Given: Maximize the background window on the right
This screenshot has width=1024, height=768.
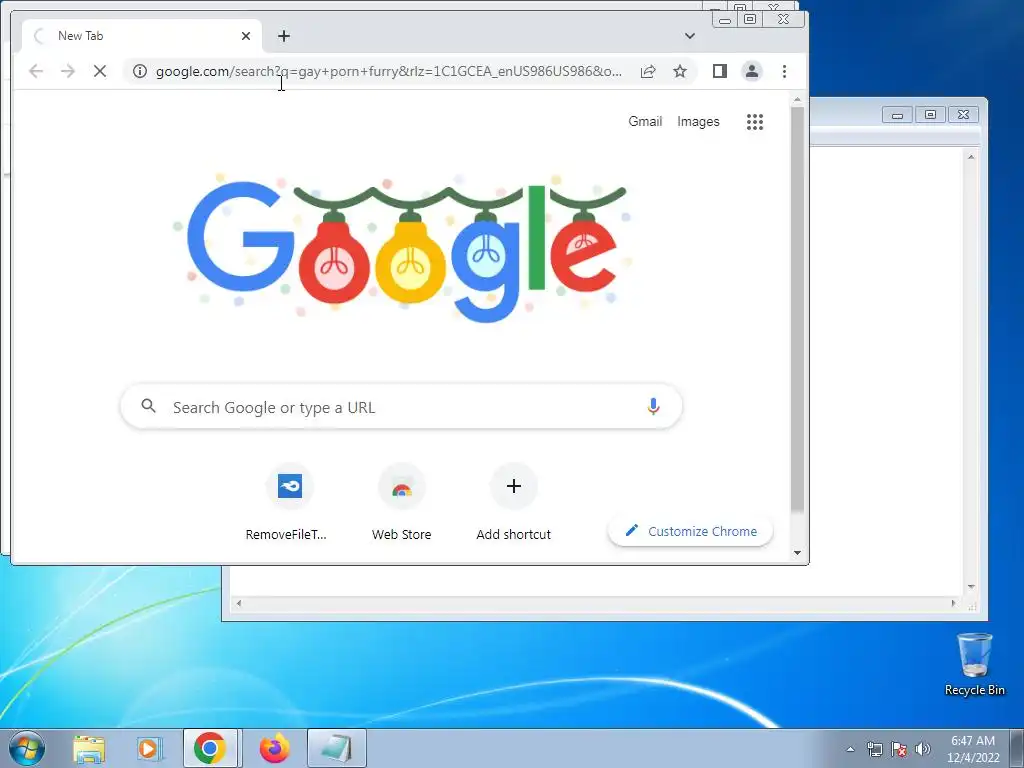Looking at the screenshot, I should (x=930, y=115).
